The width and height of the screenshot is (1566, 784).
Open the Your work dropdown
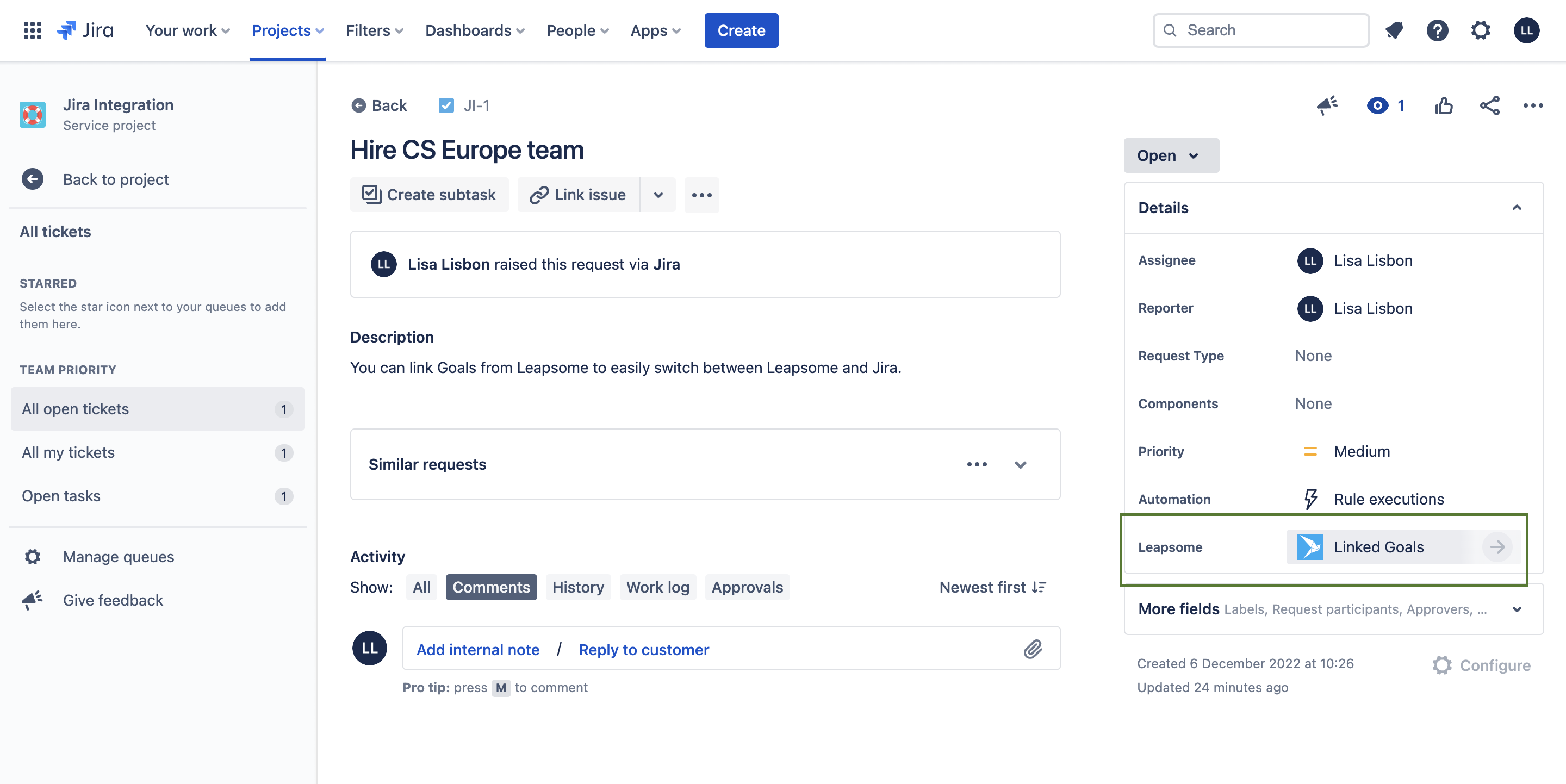pyautogui.click(x=187, y=30)
